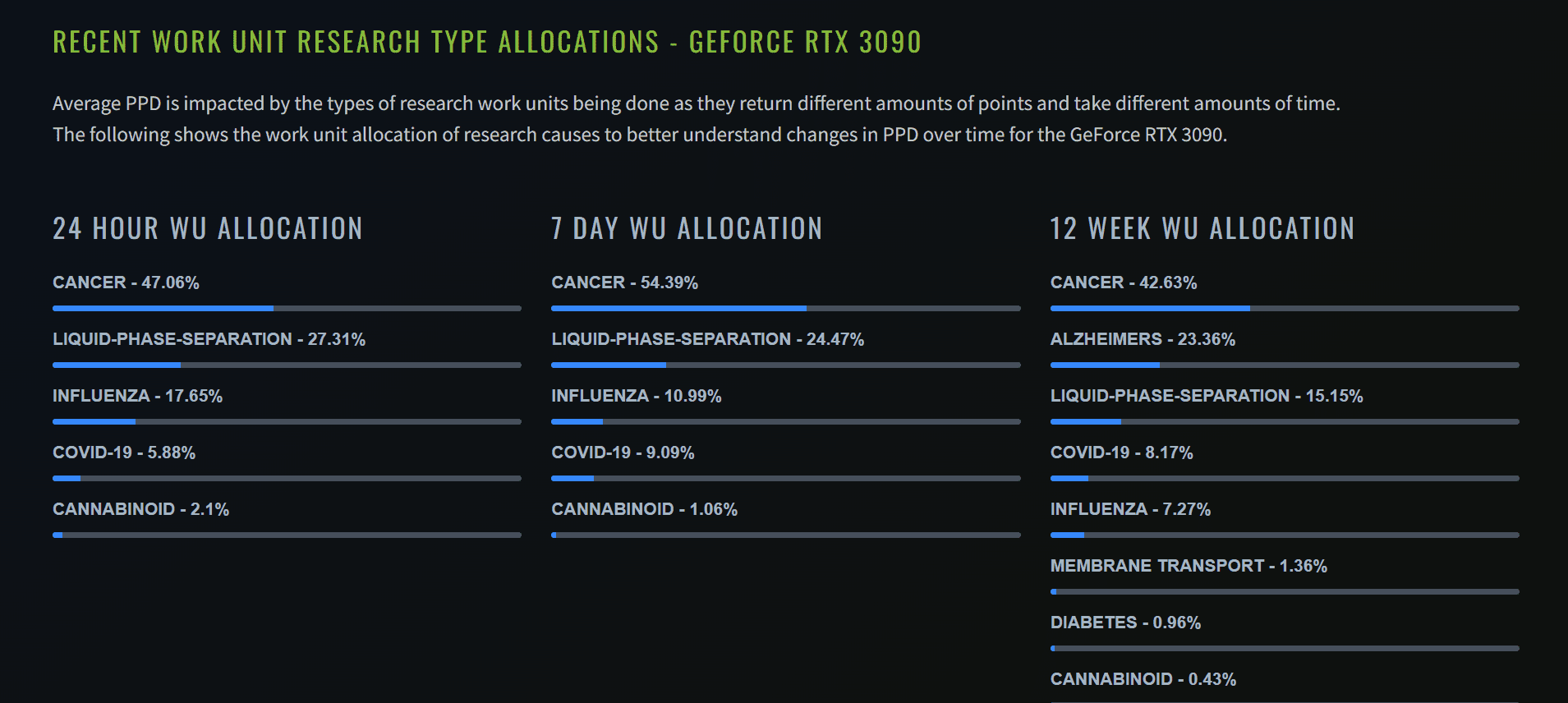Image resolution: width=1568 pixels, height=703 pixels.
Task: Select the 12 week COVID-19 8.17% label
Action: (1121, 453)
